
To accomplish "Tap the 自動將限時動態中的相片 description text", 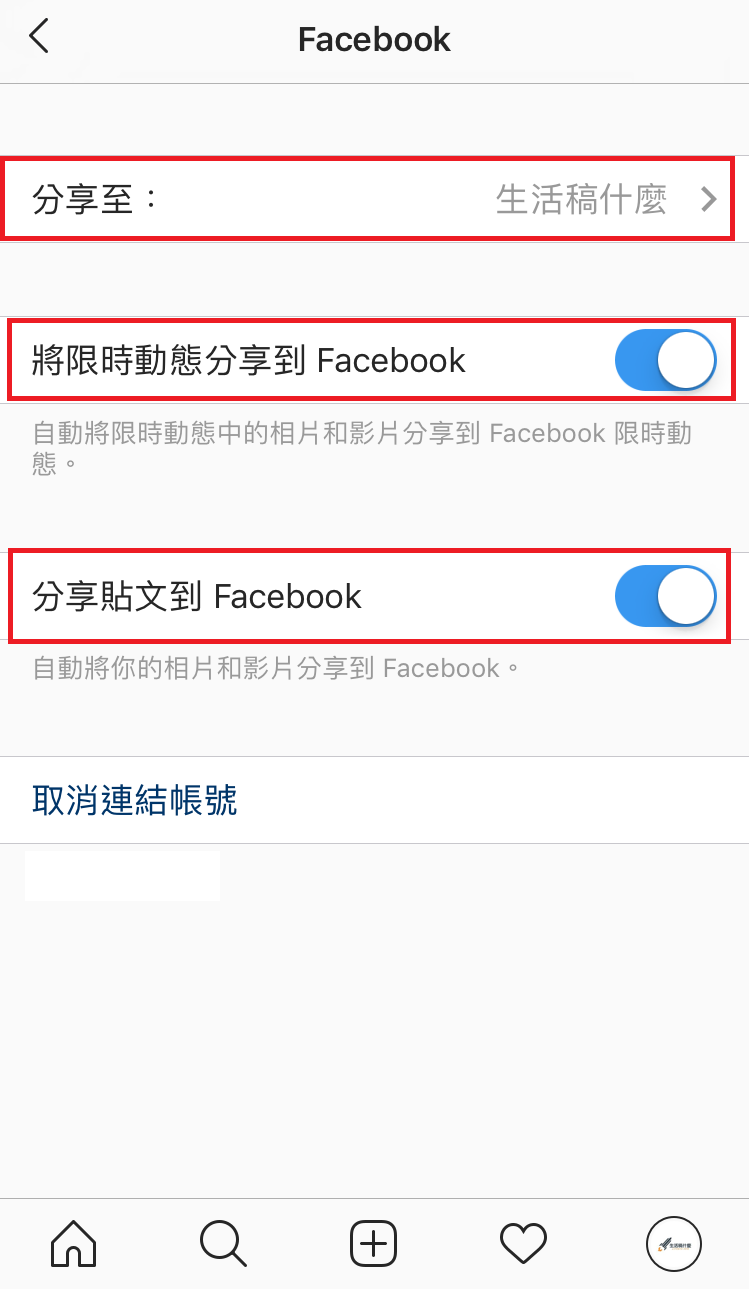I will pyautogui.click(x=363, y=447).
